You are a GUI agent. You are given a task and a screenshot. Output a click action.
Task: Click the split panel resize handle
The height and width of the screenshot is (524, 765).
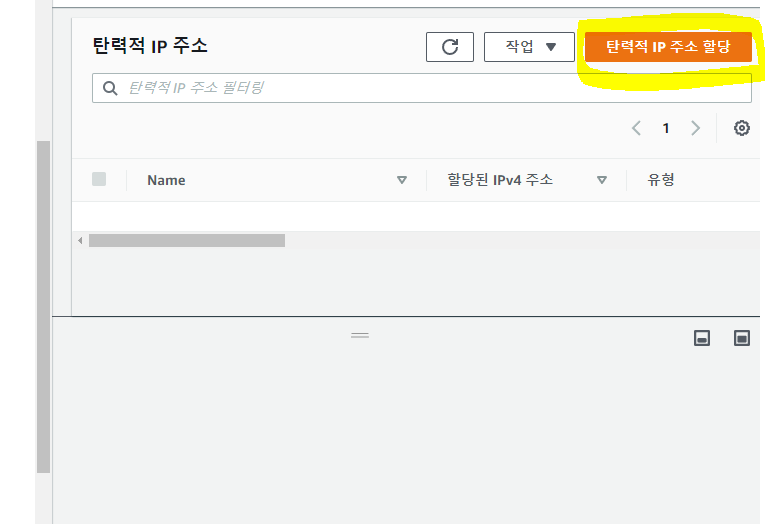pos(360,335)
